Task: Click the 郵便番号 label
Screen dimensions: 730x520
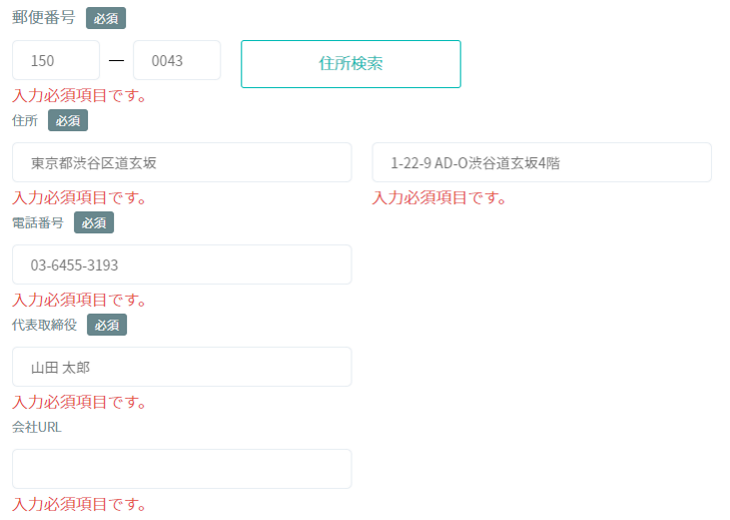Action: point(44,17)
